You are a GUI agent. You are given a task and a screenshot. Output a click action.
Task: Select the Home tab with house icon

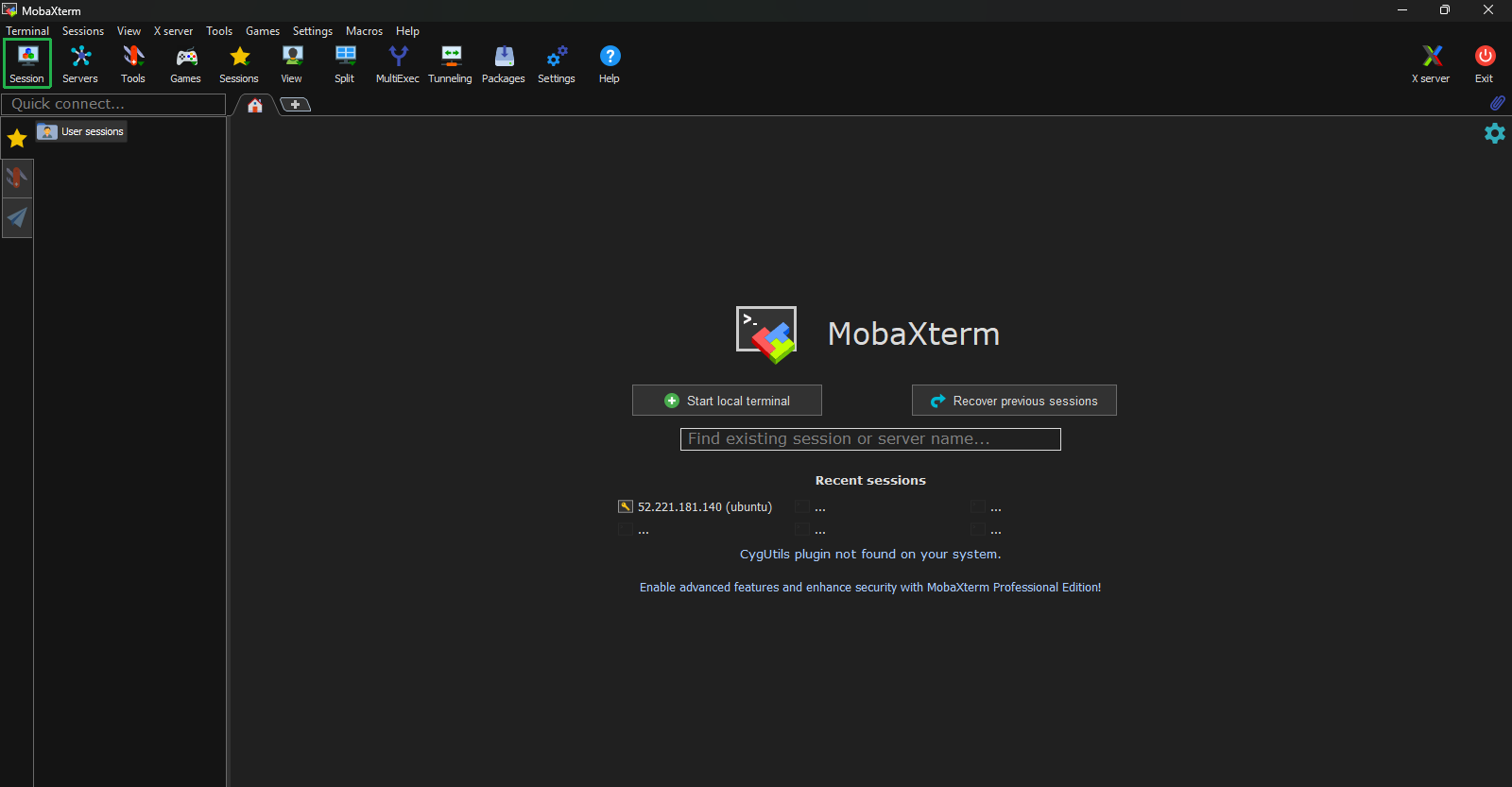click(255, 105)
